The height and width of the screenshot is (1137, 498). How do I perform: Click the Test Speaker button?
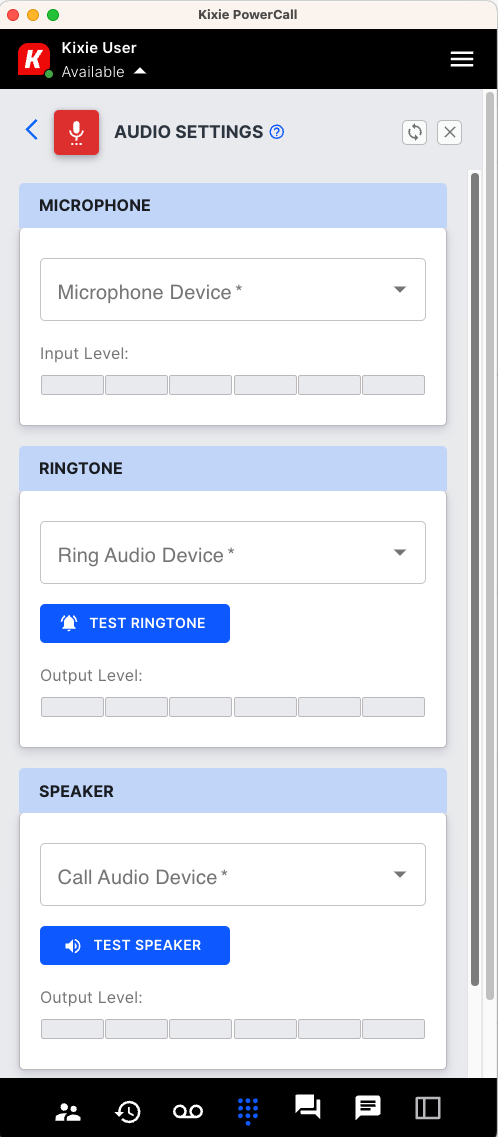[x=135, y=946]
